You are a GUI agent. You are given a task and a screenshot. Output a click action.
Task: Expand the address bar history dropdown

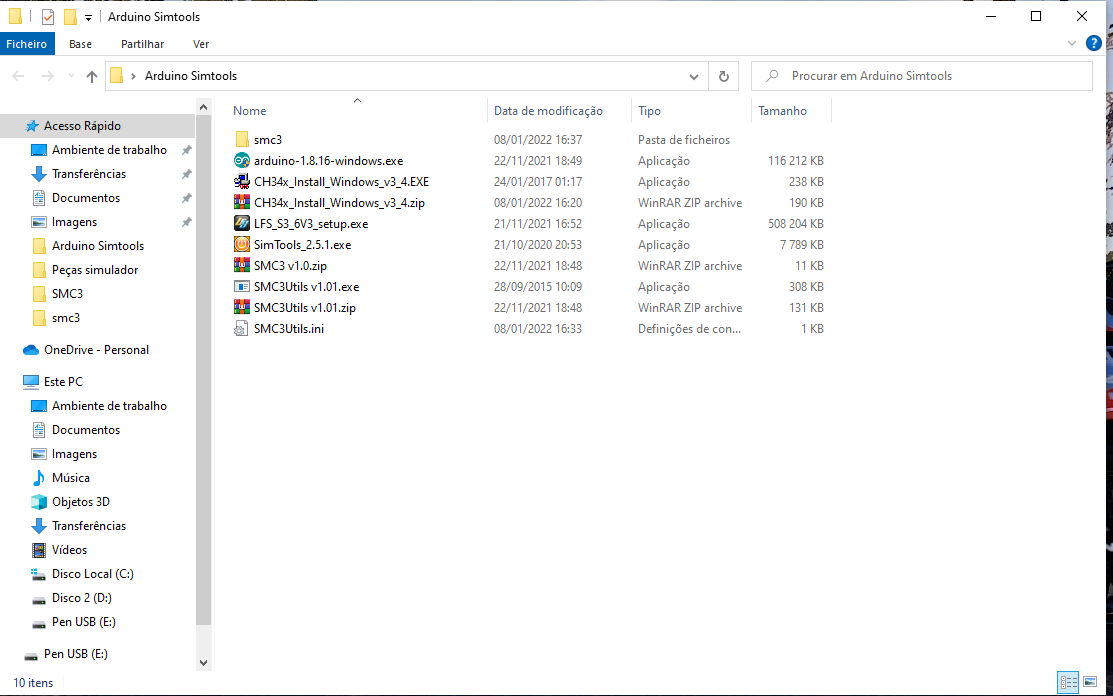pos(693,77)
